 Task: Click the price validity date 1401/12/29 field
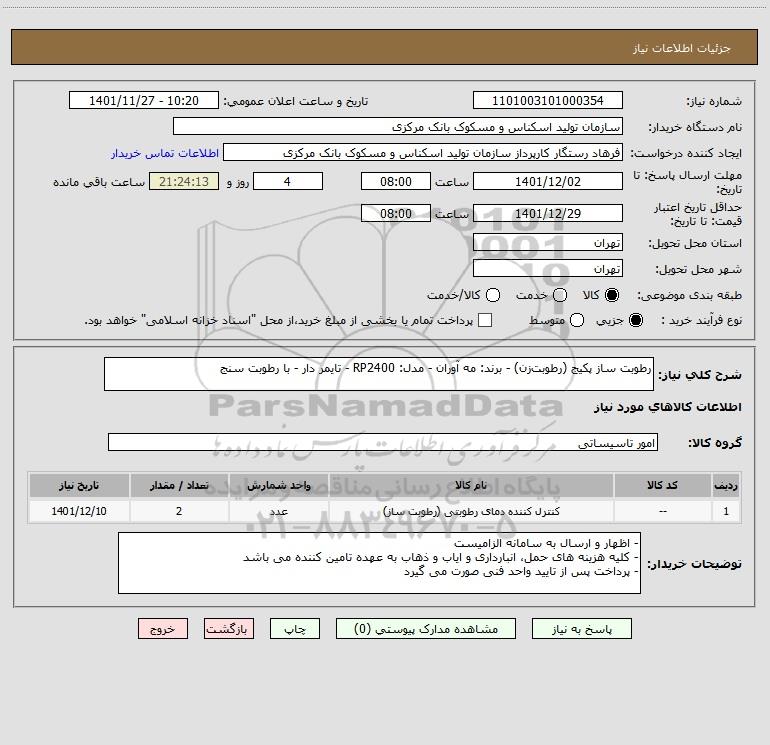click(548, 213)
